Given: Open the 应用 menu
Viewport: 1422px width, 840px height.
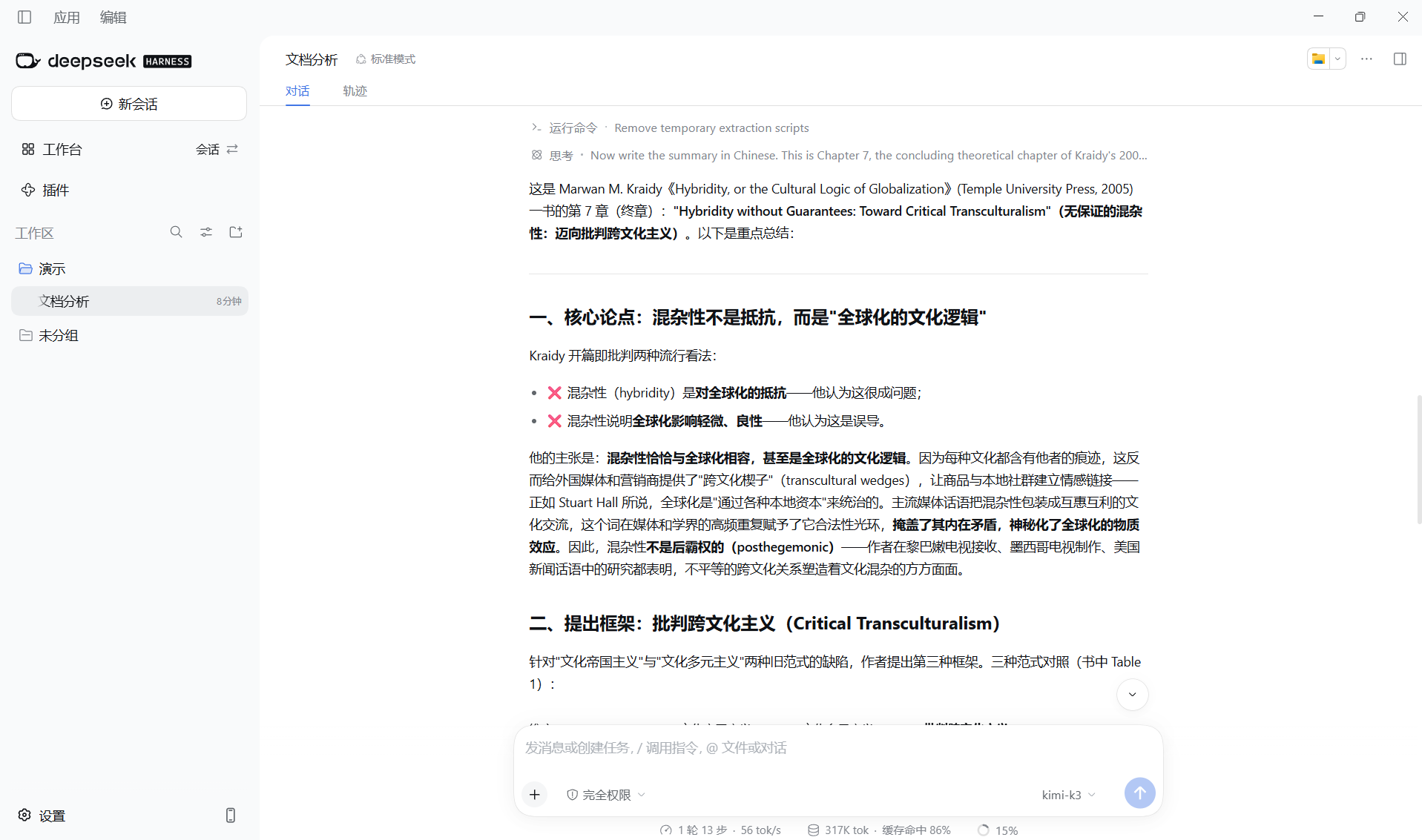Looking at the screenshot, I should (67, 17).
